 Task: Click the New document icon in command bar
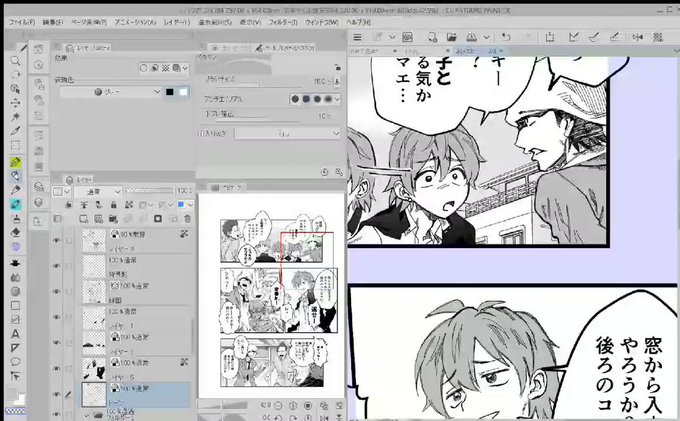pyautogui.click(x=432, y=37)
